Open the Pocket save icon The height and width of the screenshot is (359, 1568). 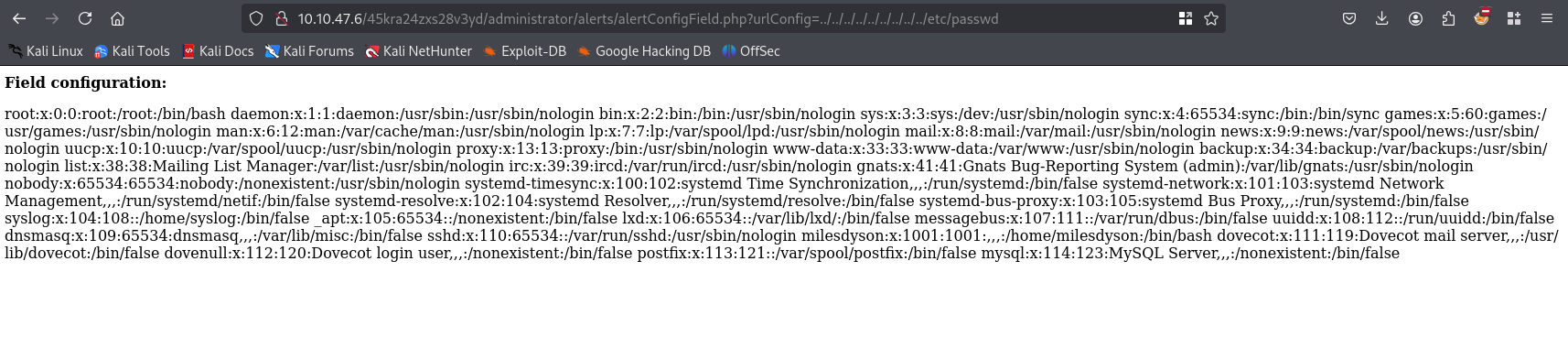click(x=1349, y=18)
